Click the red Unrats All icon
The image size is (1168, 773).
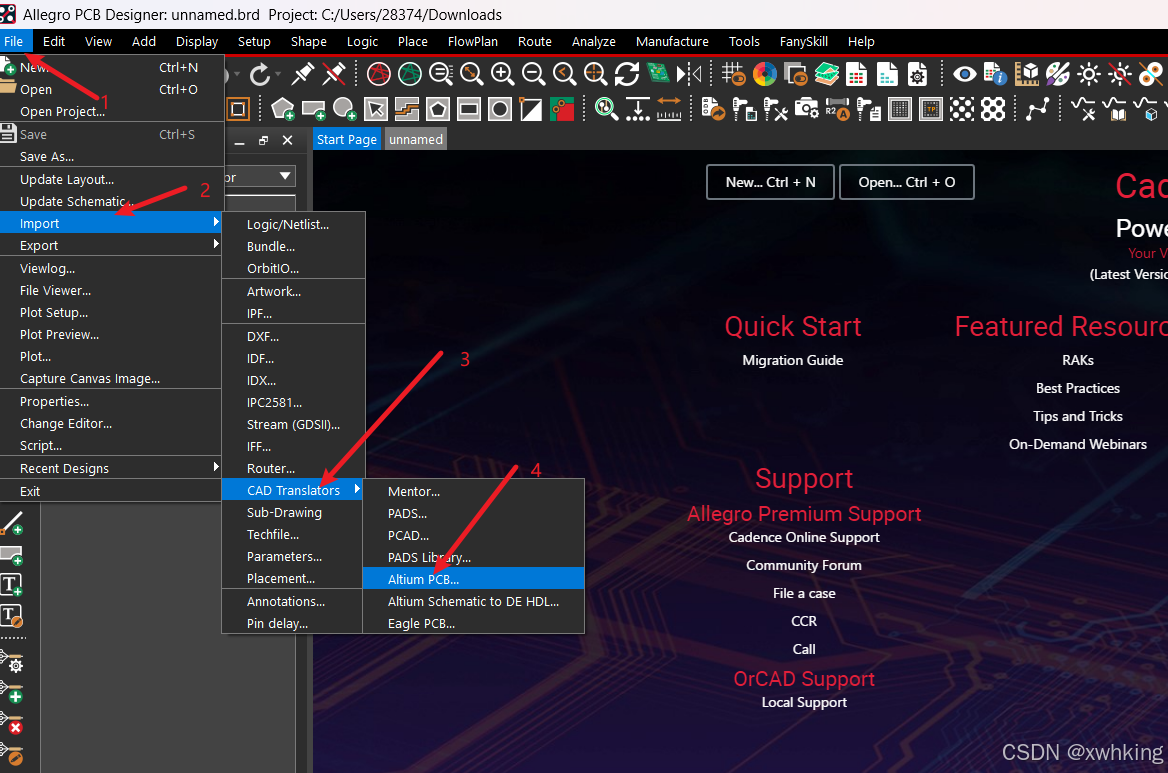click(378, 74)
